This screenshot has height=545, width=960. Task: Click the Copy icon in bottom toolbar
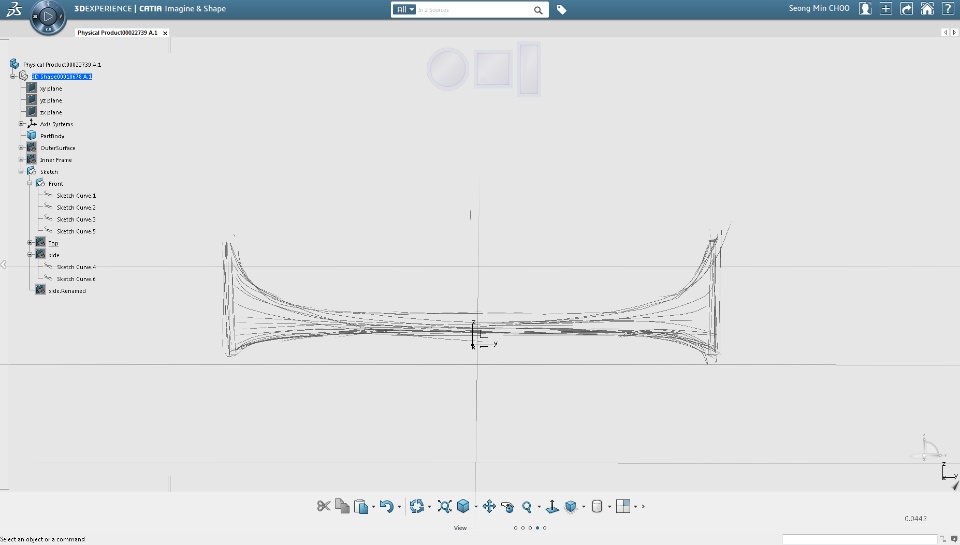pyautogui.click(x=342, y=506)
